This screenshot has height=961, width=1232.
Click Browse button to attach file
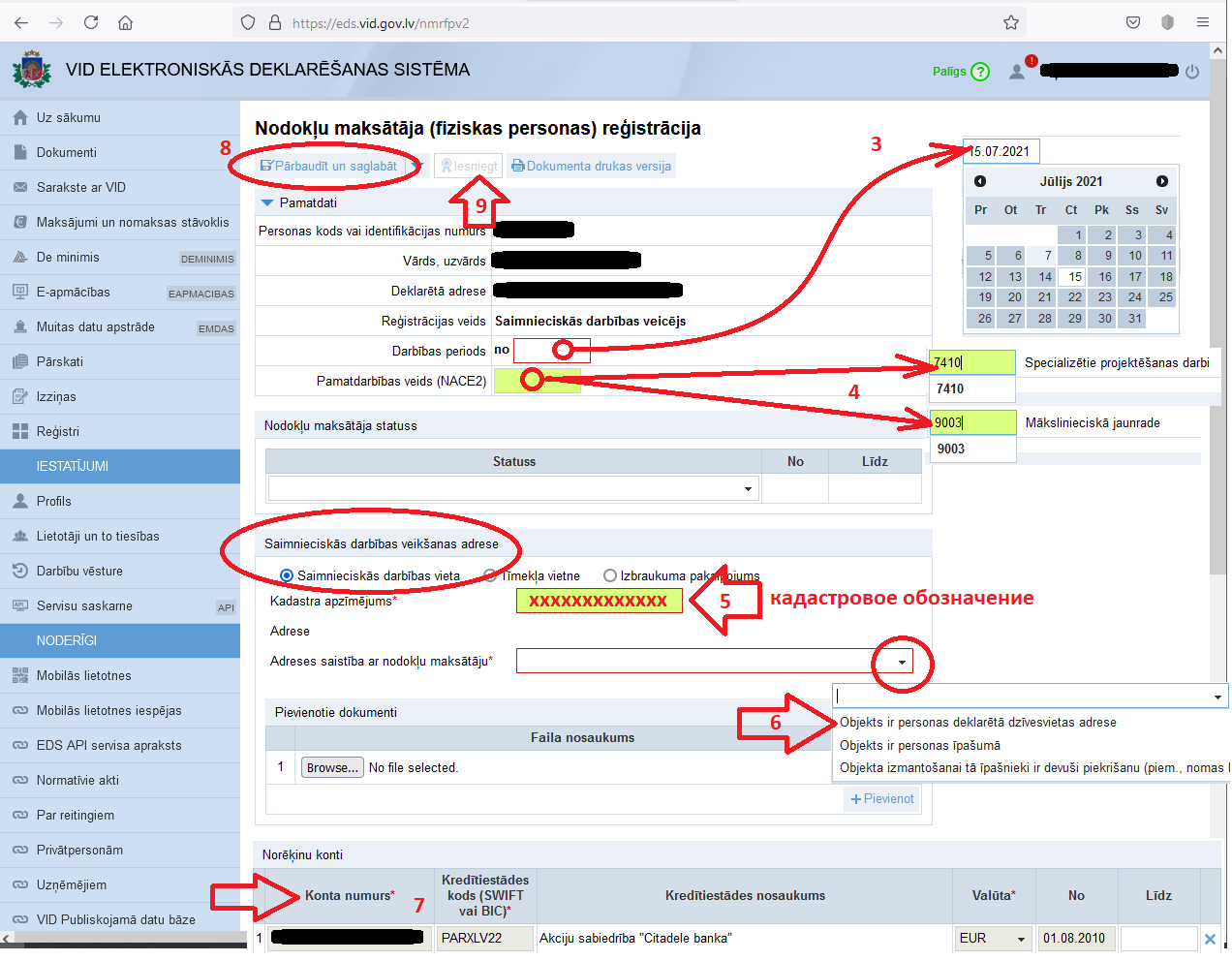(332, 768)
